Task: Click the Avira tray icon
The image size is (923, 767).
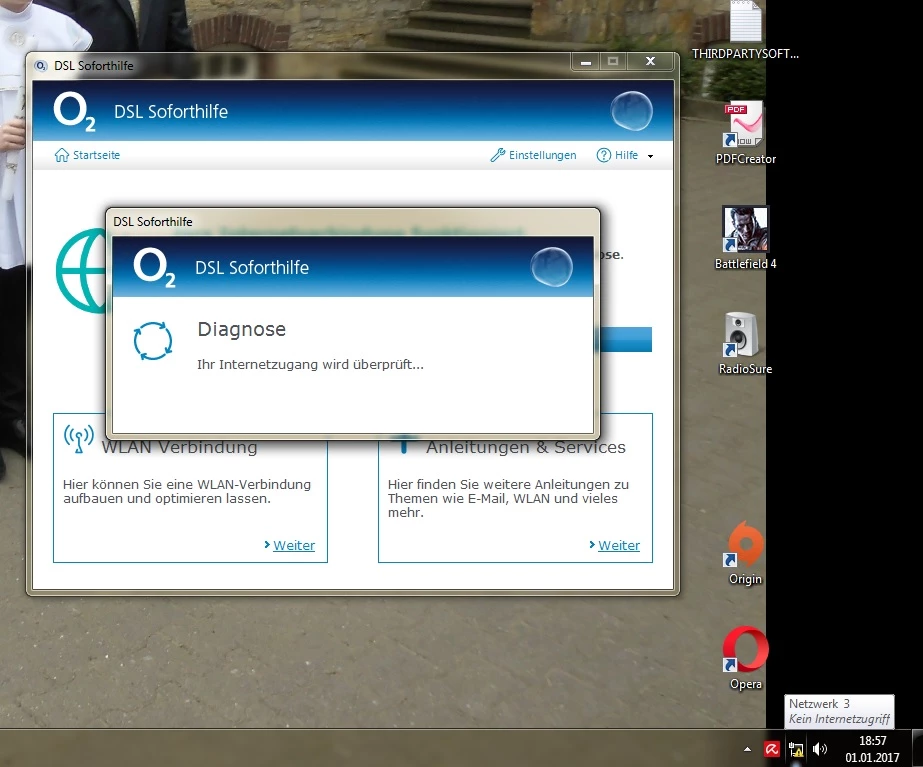Action: pos(772,749)
